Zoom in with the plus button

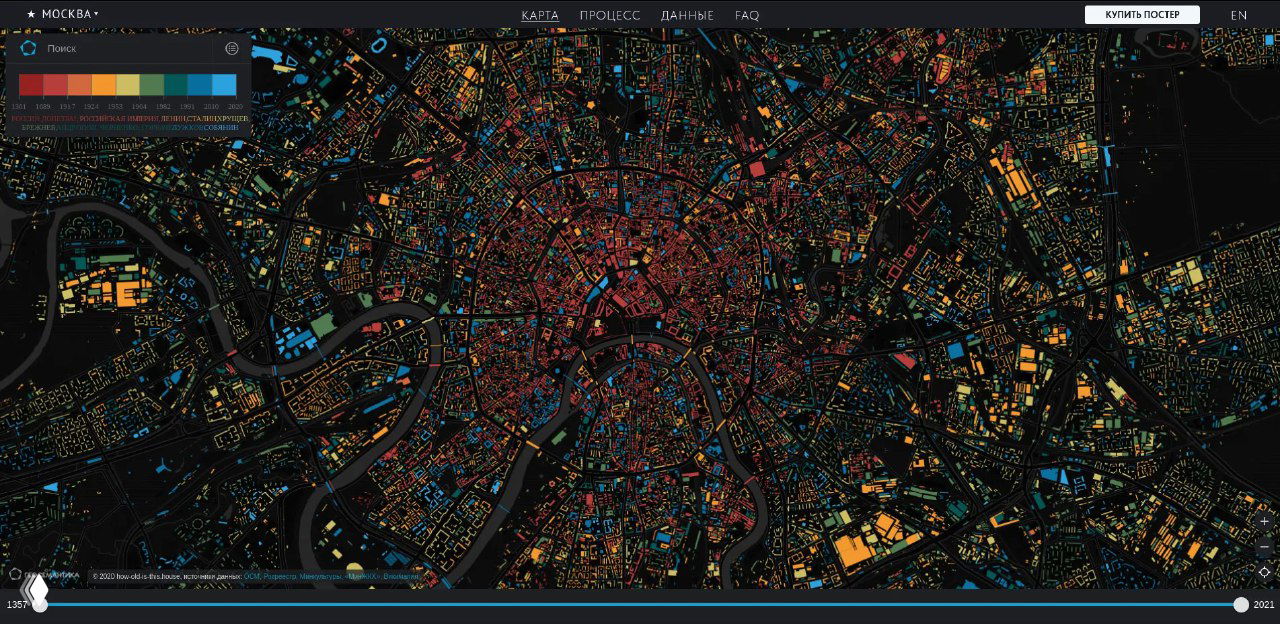coord(1264,521)
